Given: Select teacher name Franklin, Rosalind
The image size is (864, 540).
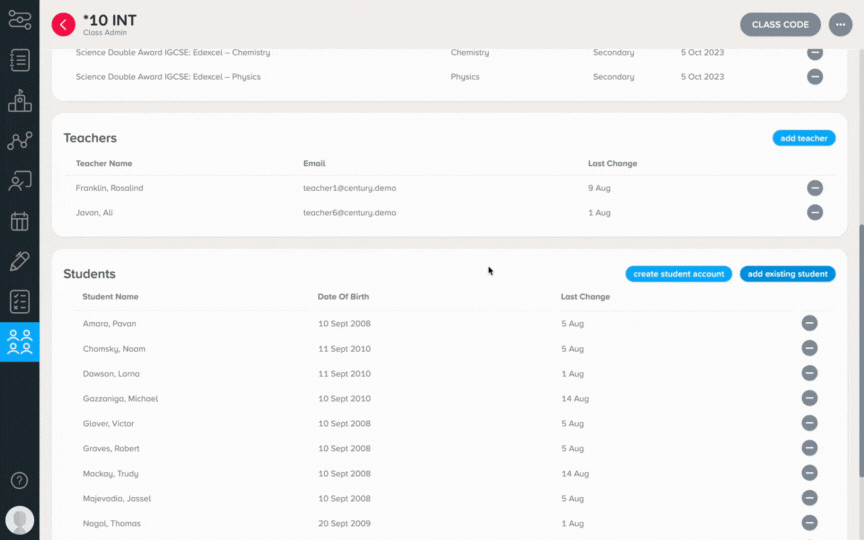Looking at the screenshot, I should pyautogui.click(x=109, y=188).
